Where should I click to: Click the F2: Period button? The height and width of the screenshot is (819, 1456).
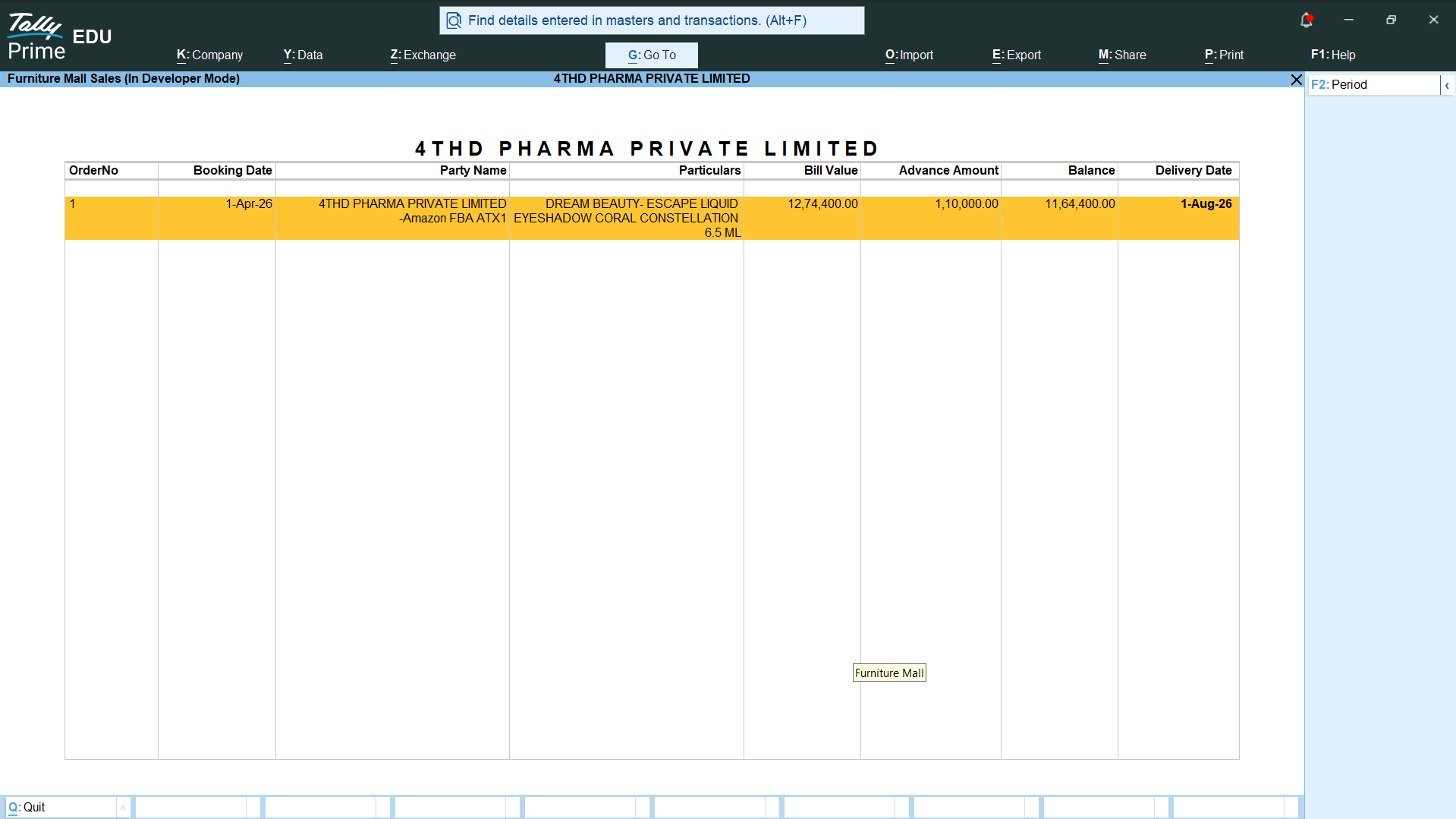[1373, 85]
